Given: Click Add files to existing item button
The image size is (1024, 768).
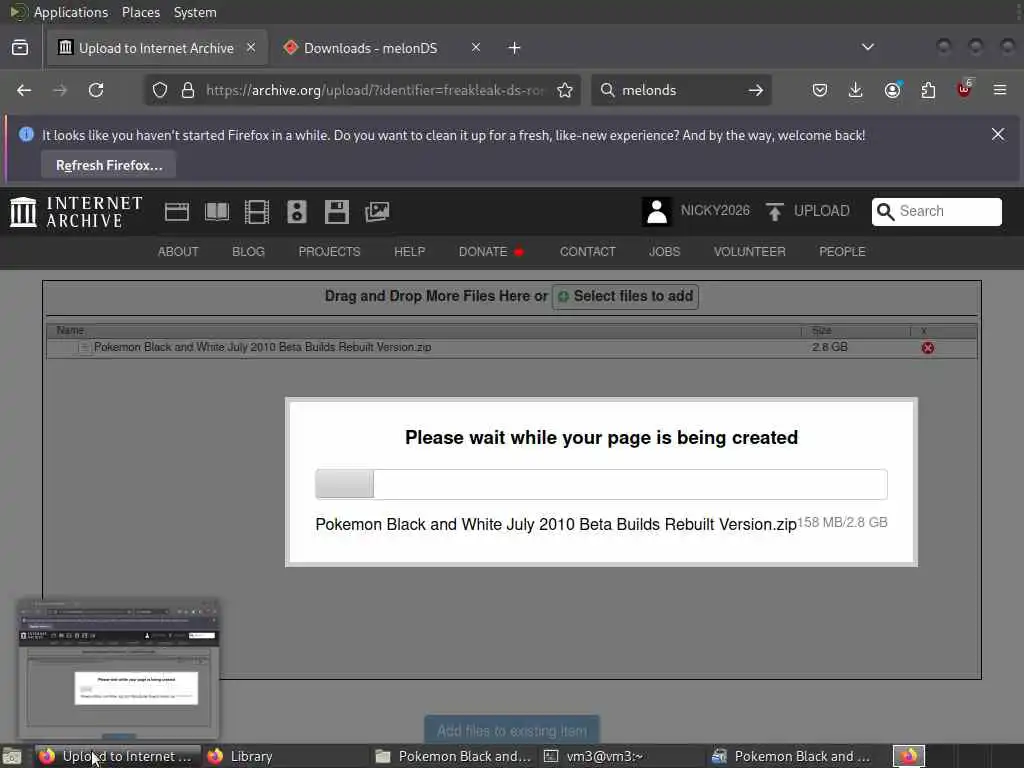Looking at the screenshot, I should (x=512, y=731).
